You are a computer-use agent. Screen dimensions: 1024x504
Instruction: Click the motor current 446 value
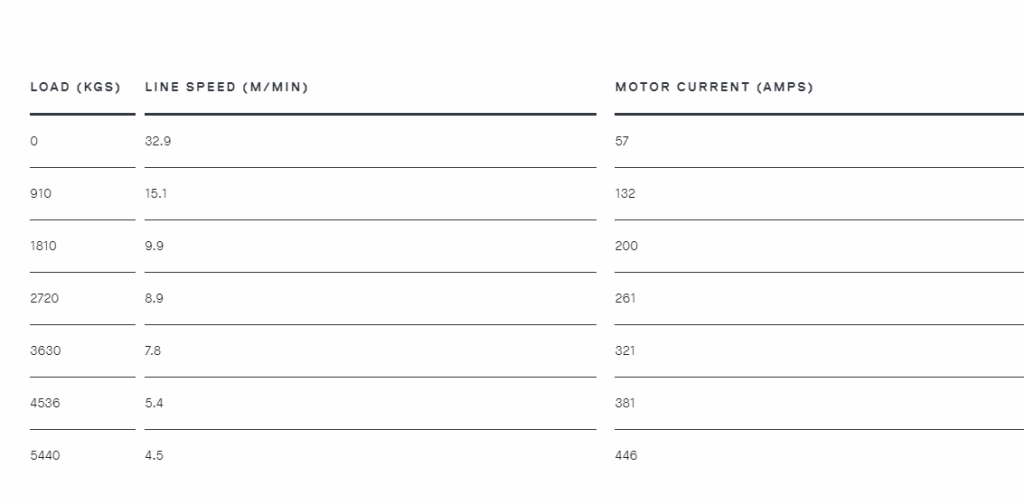pos(626,455)
